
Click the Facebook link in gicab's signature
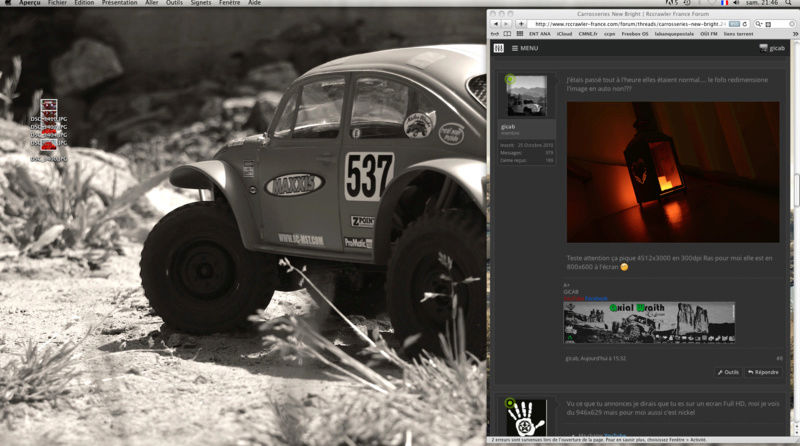click(x=596, y=299)
